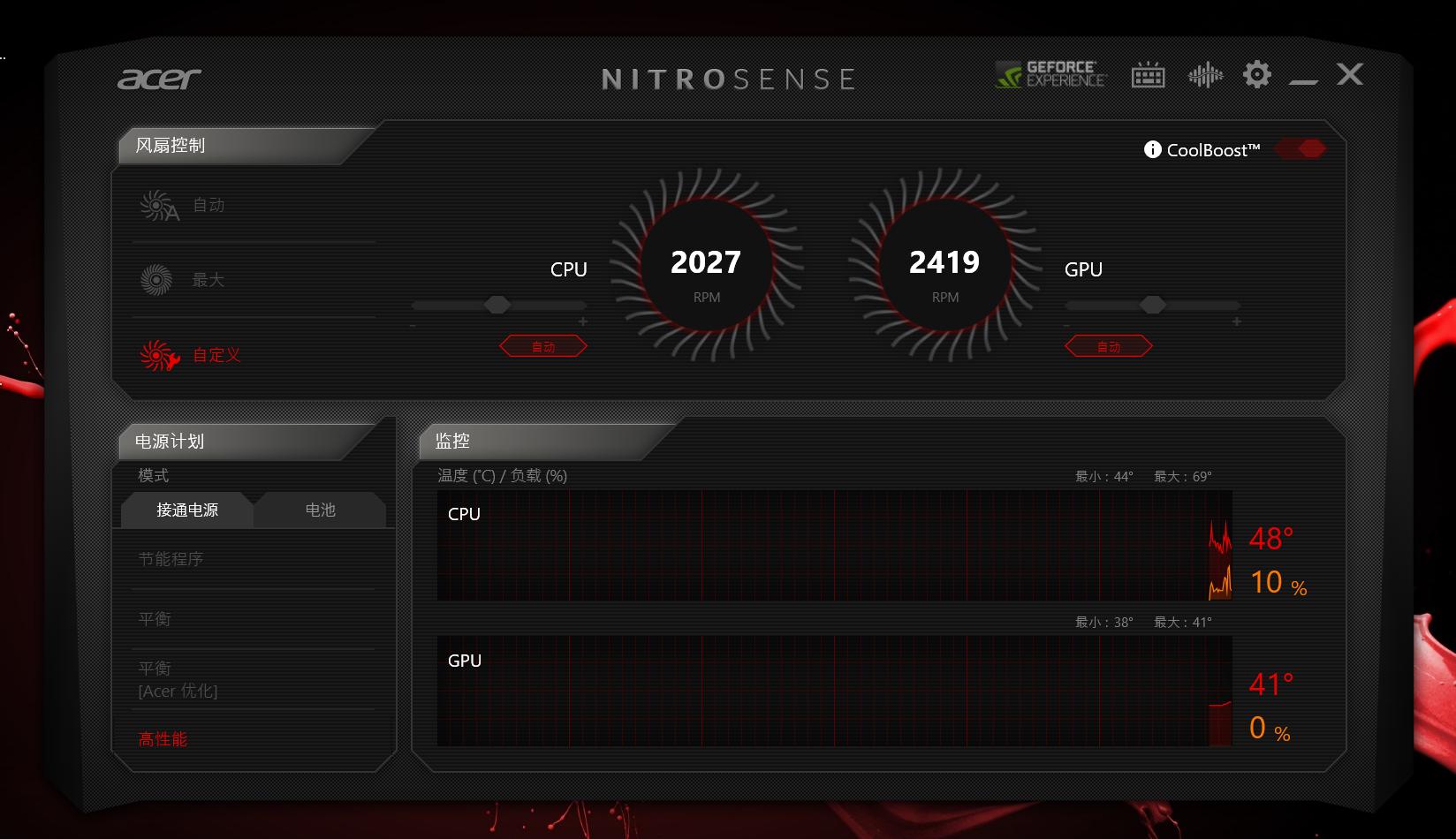Click the CPU 最小: 44° value
This screenshot has height=839, width=1456.
(1104, 476)
